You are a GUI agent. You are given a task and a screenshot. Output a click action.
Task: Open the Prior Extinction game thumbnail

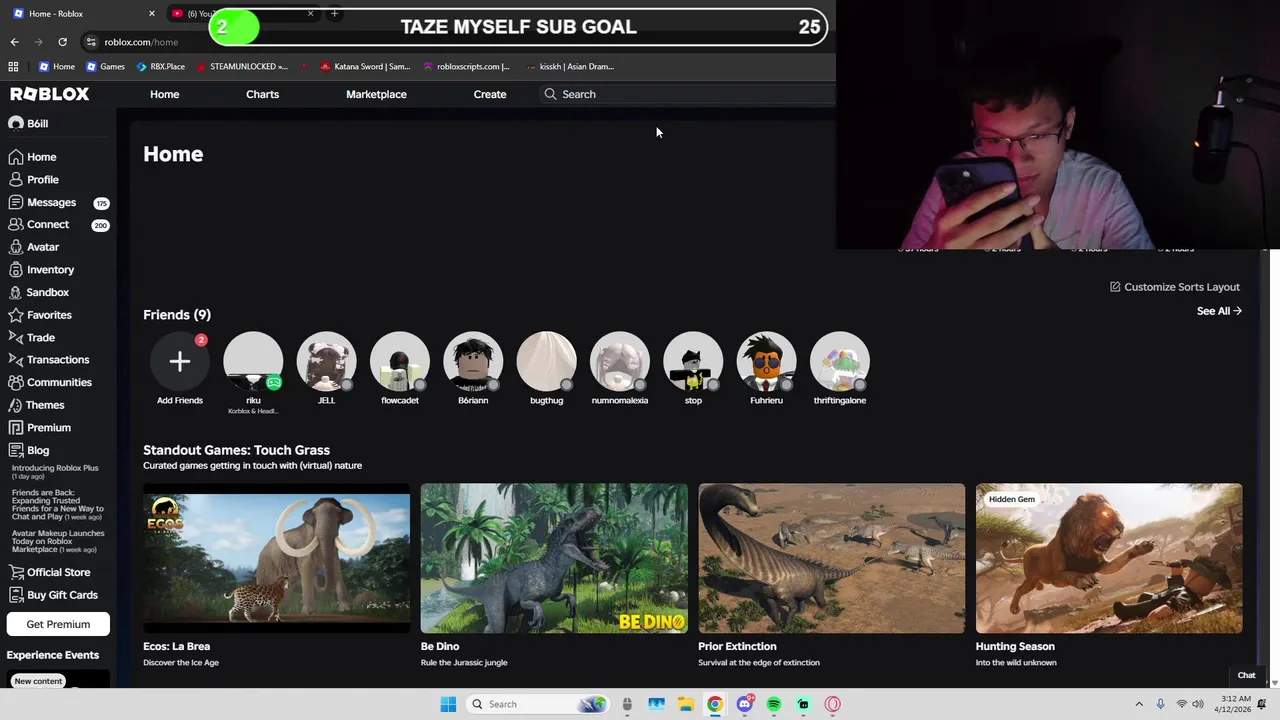click(831, 558)
